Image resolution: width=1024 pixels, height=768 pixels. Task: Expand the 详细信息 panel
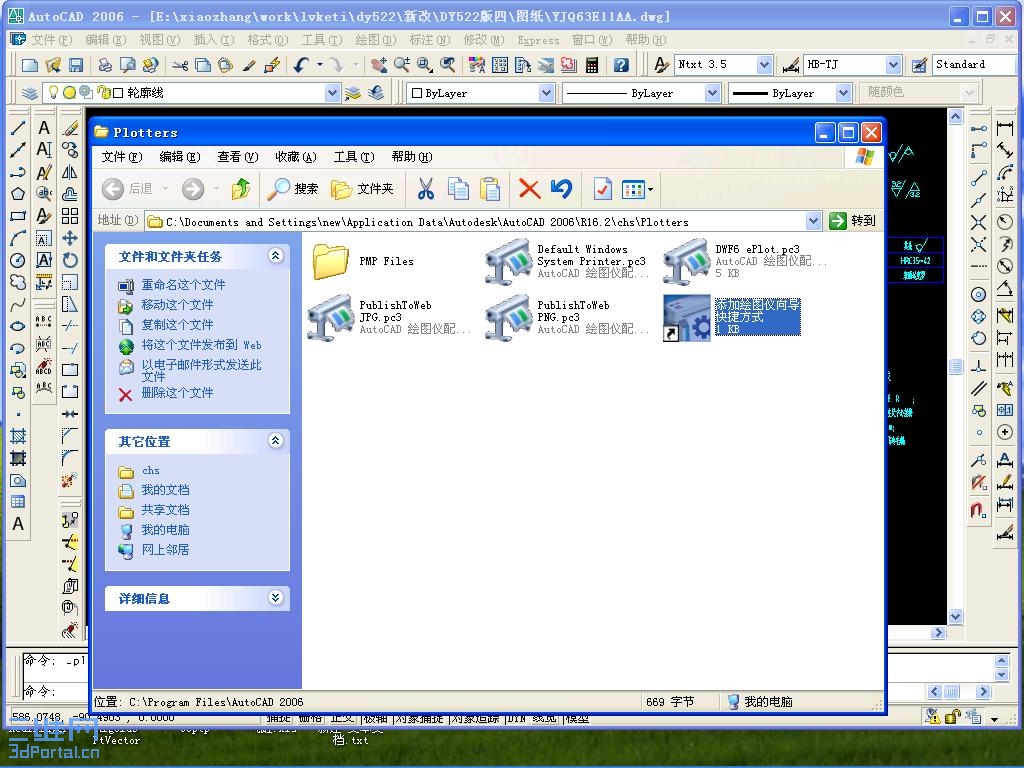[276, 597]
